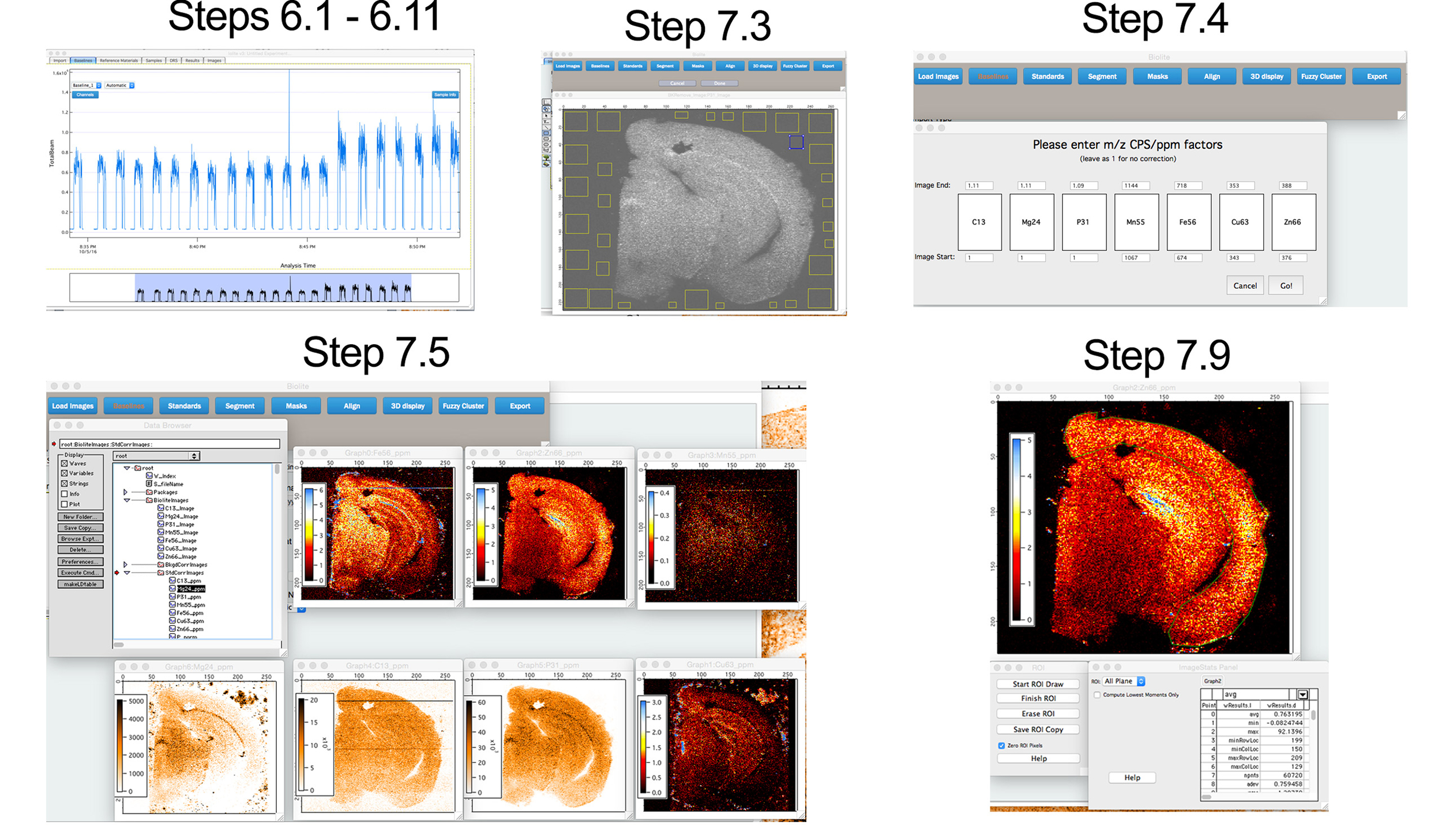Click the Mn55 Image End field
This screenshot has width=1442, height=840.
[x=1135, y=186]
